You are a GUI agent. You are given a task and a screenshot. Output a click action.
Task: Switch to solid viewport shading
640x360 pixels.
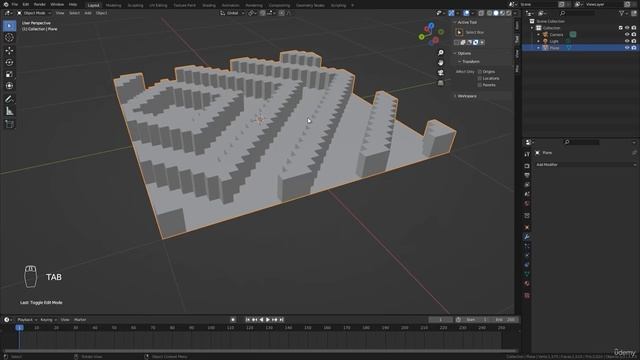(496, 13)
